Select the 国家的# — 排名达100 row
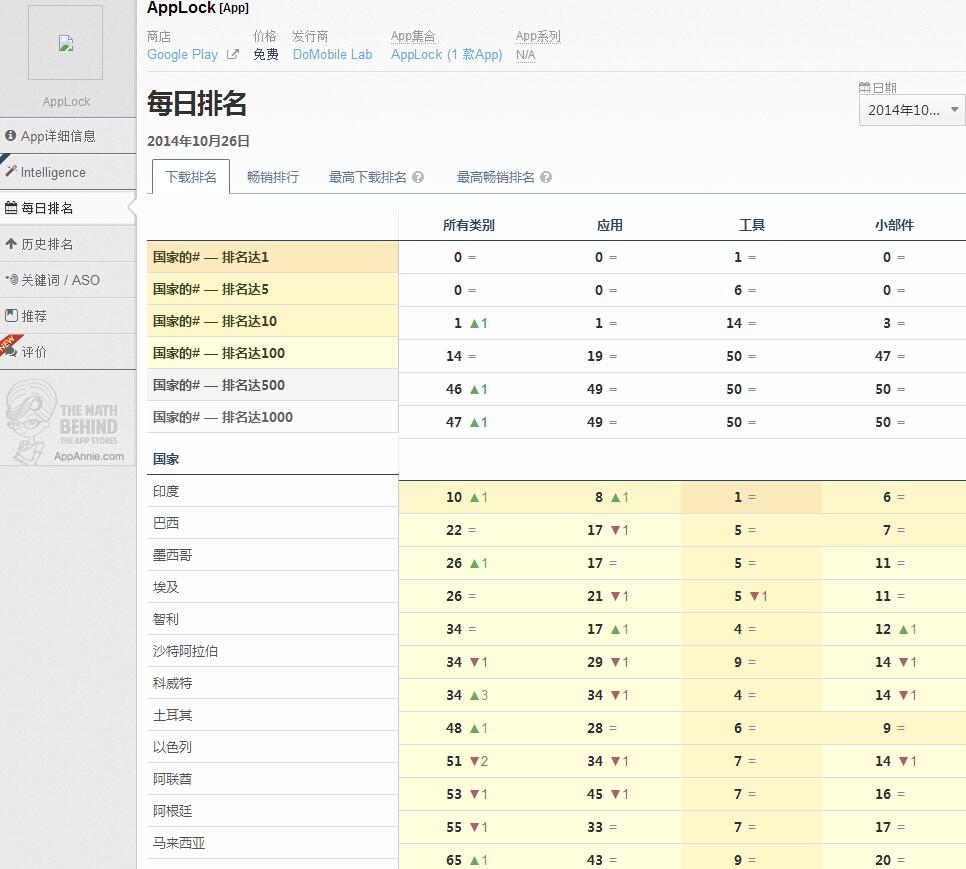Image resolution: width=966 pixels, height=869 pixels. tap(272, 354)
